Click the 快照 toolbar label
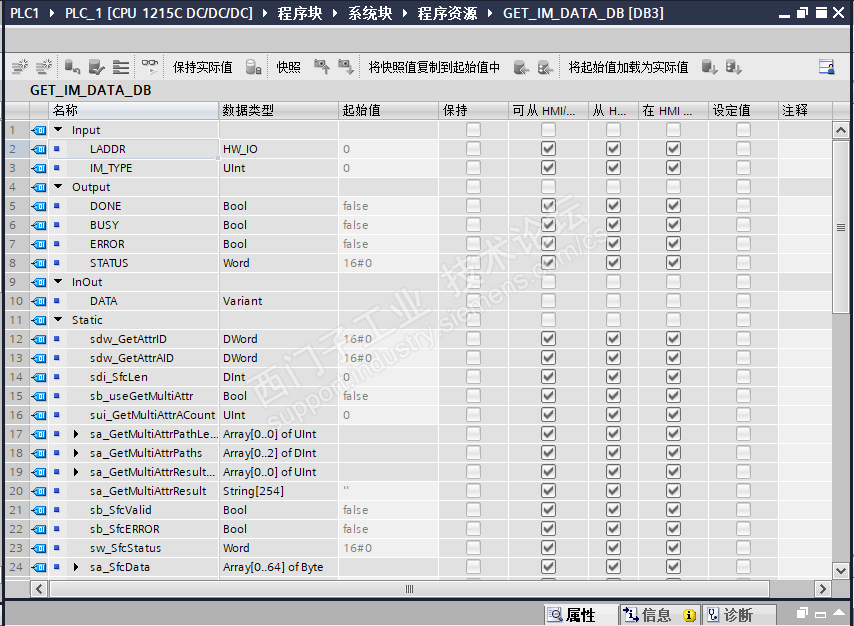The height and width of the screenshot is (626, 854). click(288, 67)
